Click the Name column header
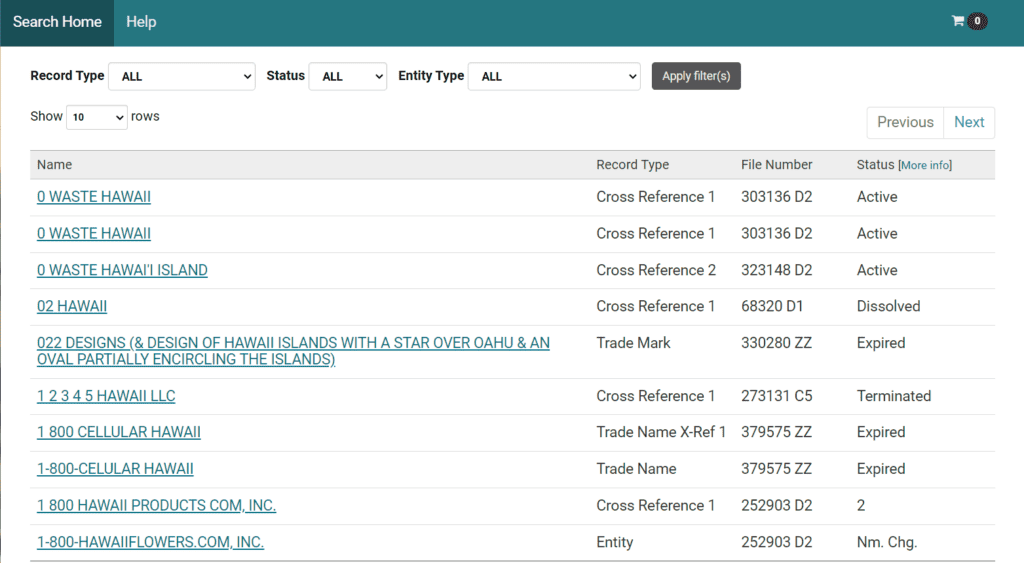 click(55, 165)
